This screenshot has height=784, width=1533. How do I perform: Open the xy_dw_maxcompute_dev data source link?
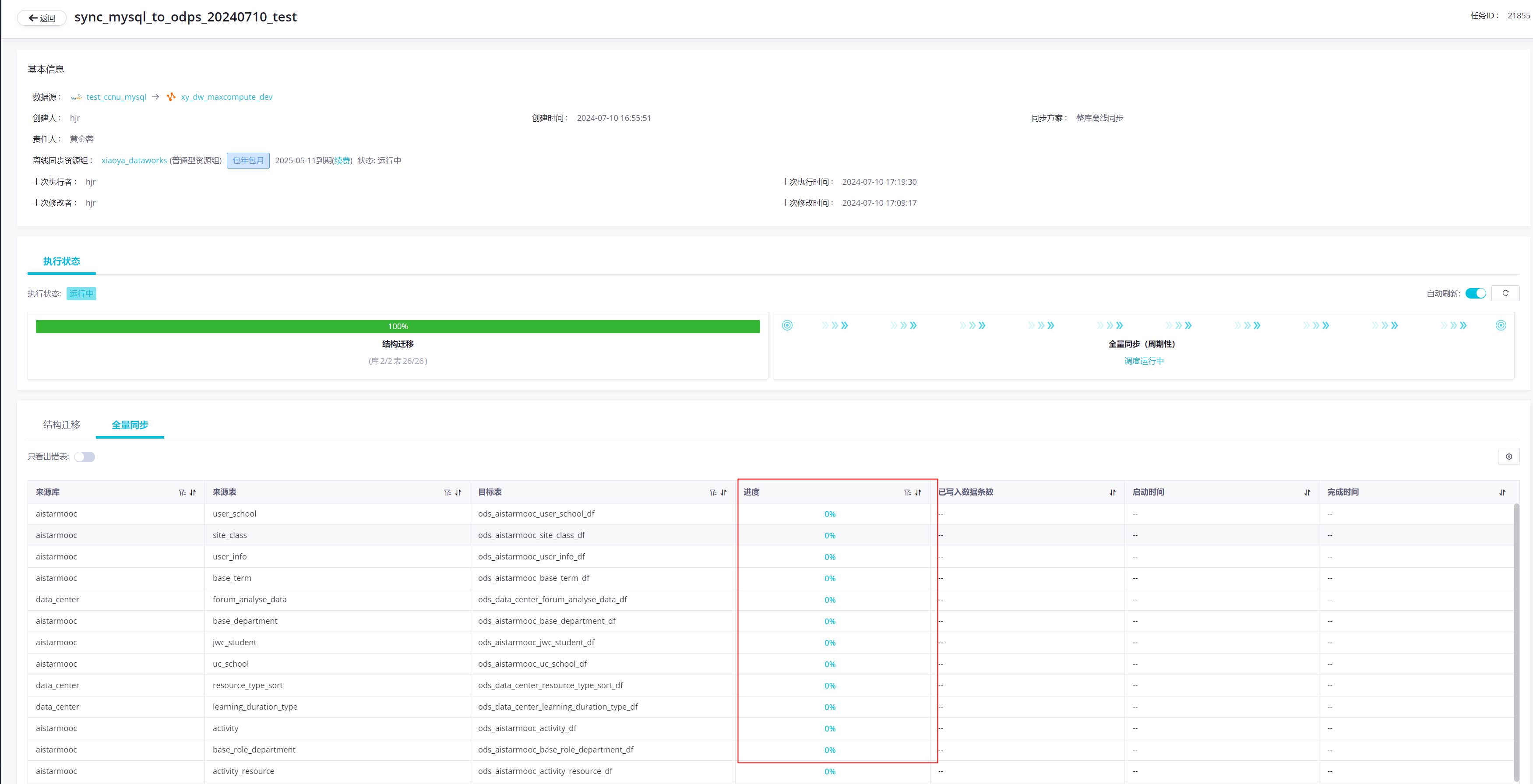tap(227, 97)
